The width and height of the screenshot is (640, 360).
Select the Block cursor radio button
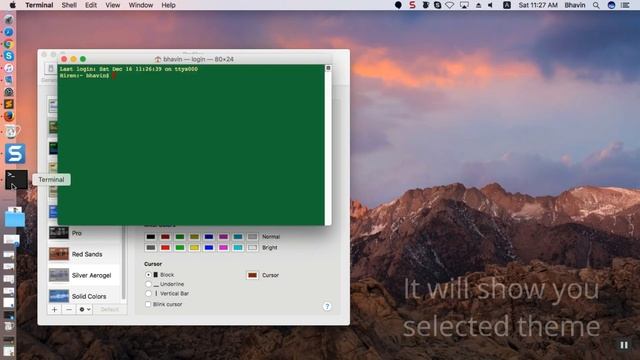coord(149,275)
